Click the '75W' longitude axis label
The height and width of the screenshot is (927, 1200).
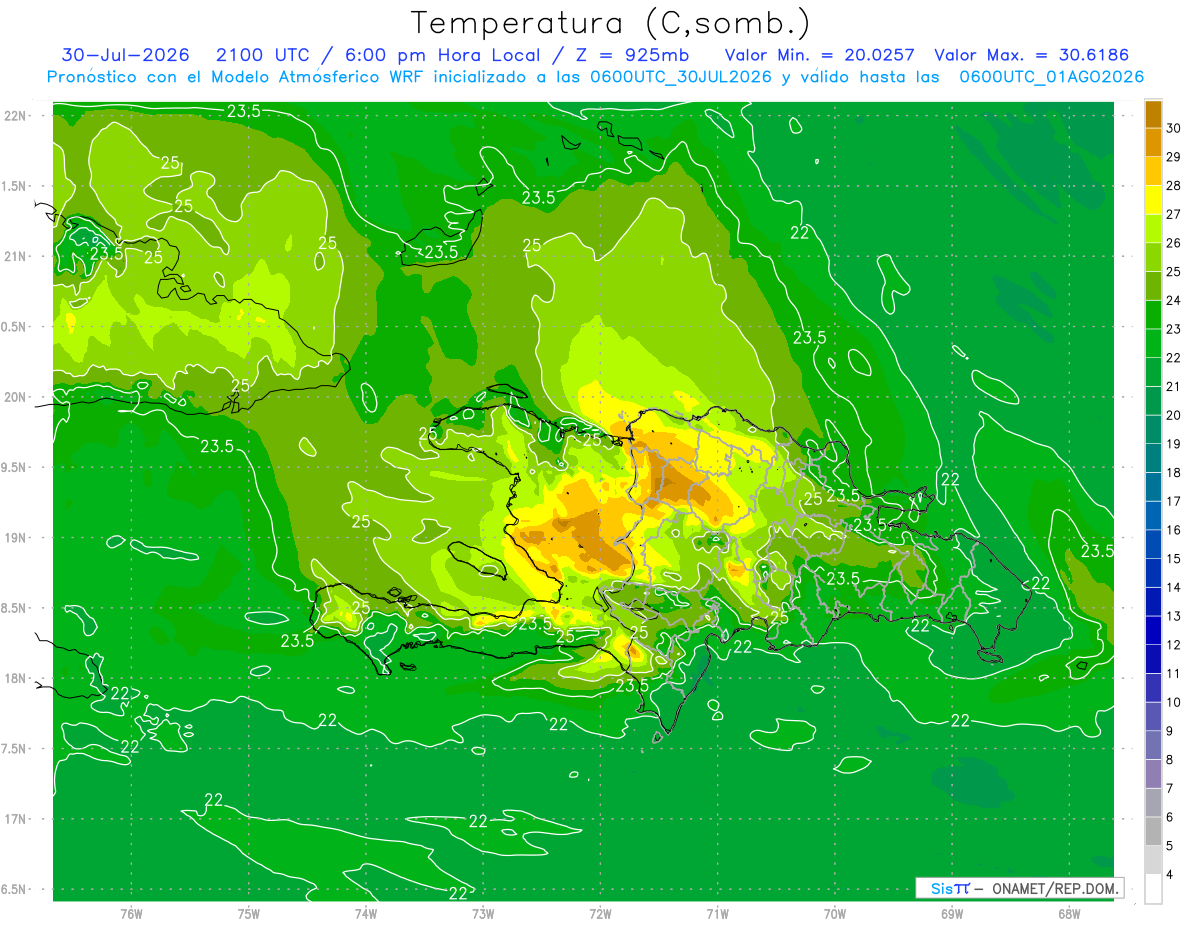[248, 913]
